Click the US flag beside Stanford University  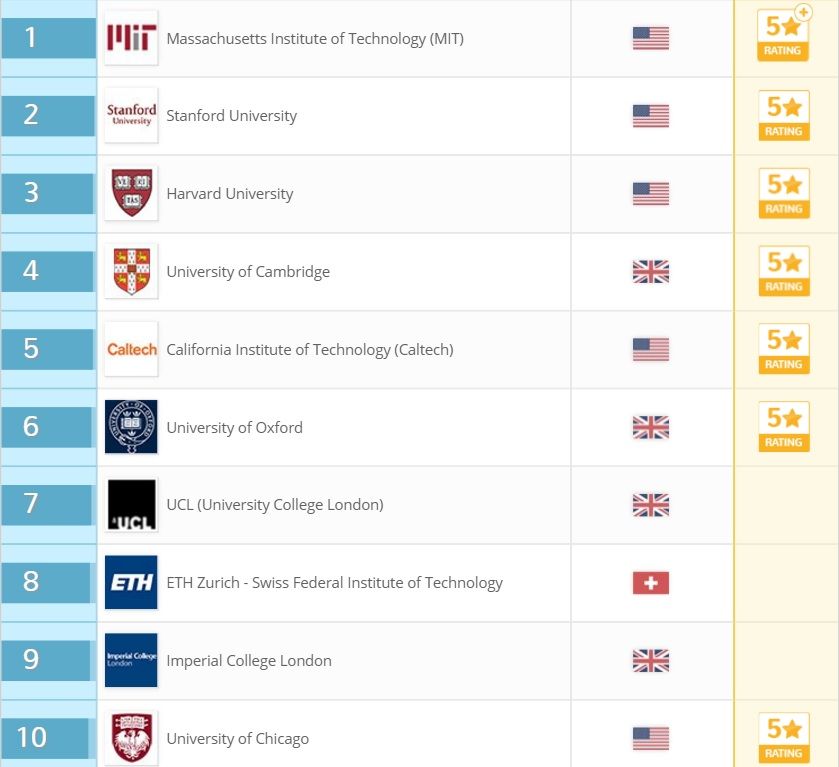pos(650,116)
